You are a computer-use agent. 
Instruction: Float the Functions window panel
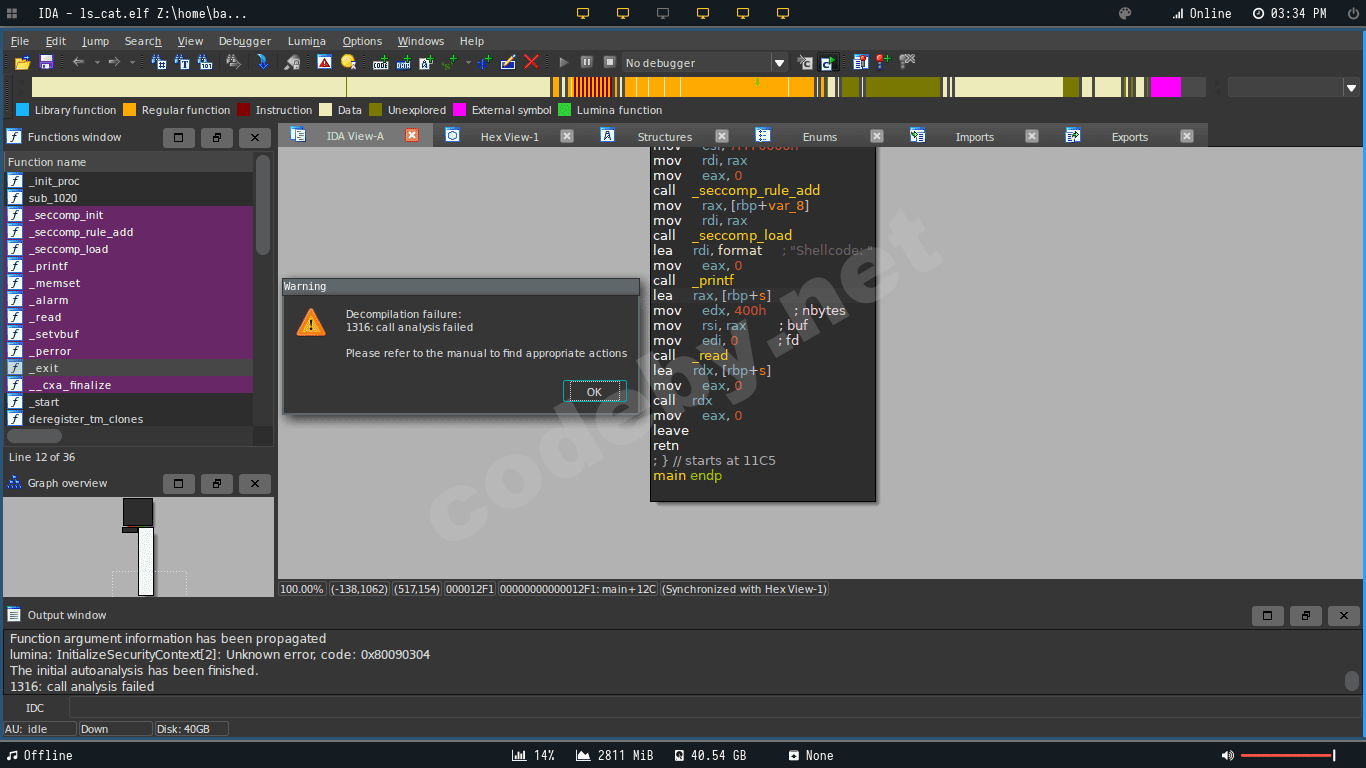[217, 137]
